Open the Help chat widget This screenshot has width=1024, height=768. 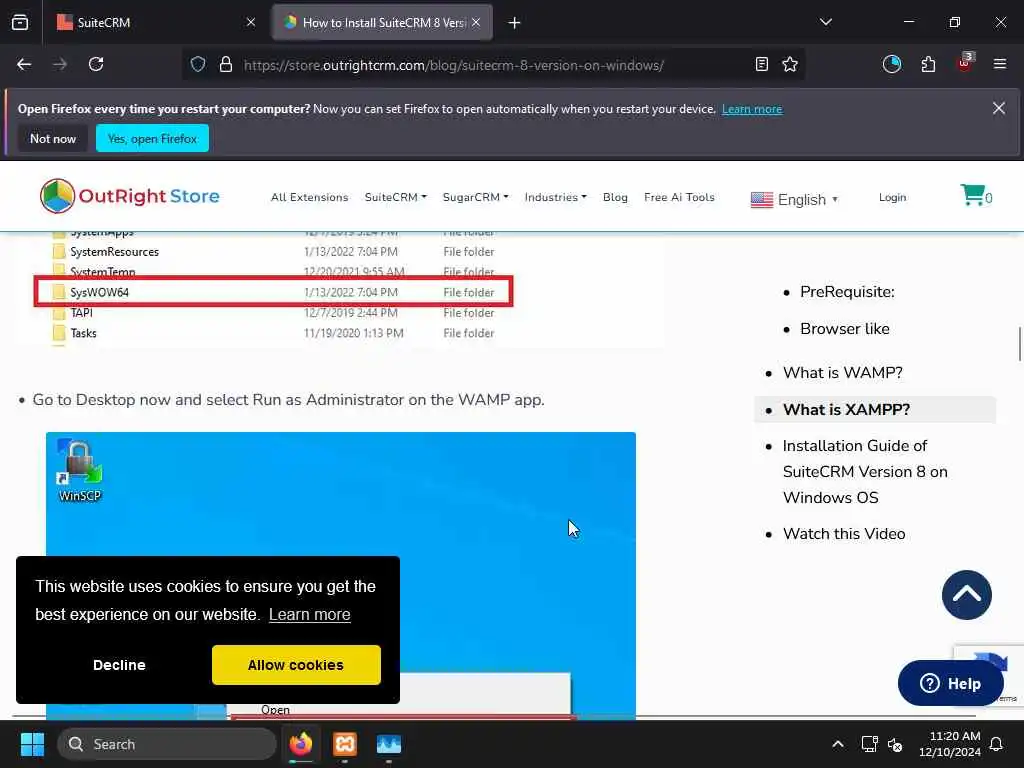[x=950, y=683]
